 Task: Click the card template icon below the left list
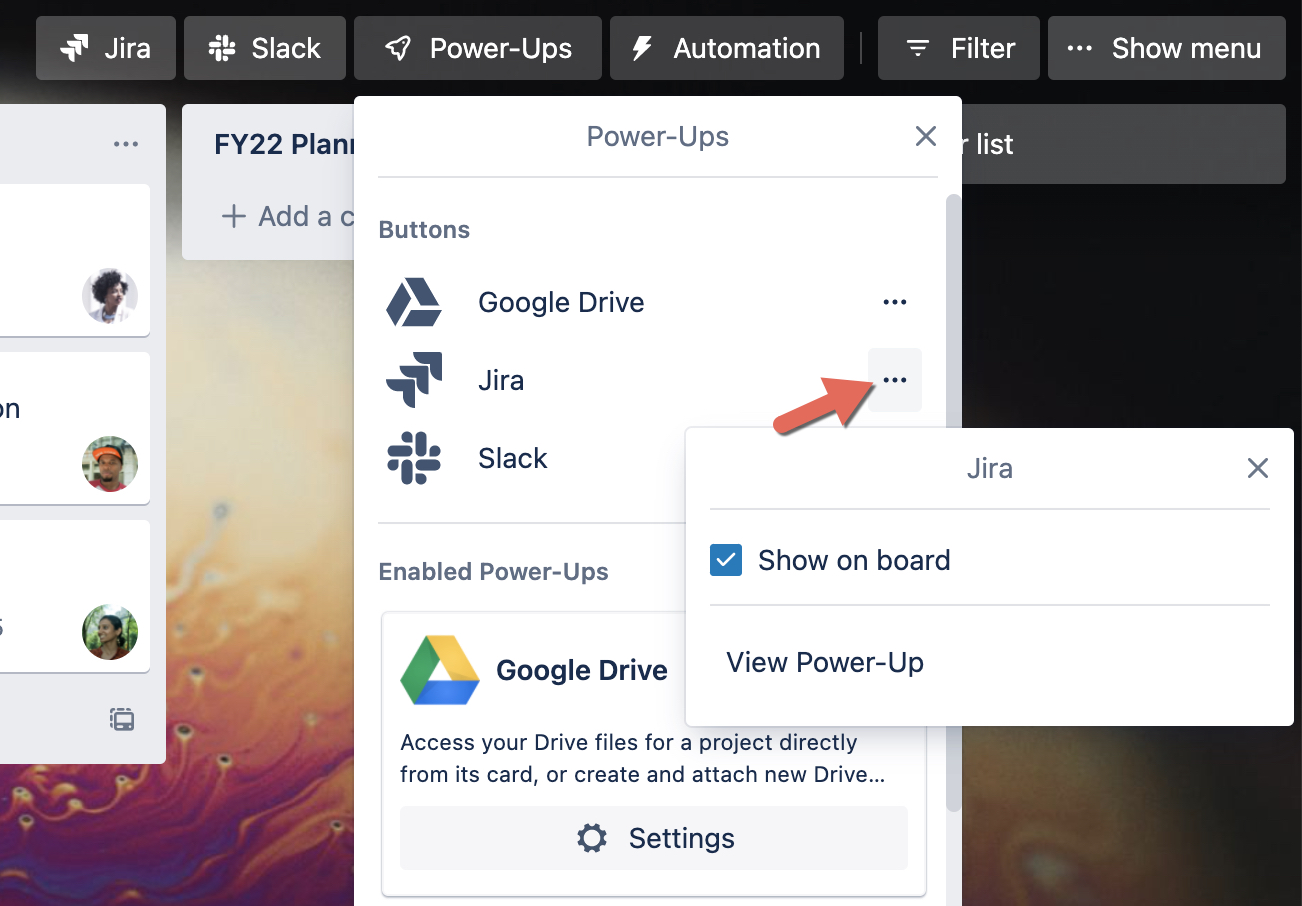coord(122,719)
